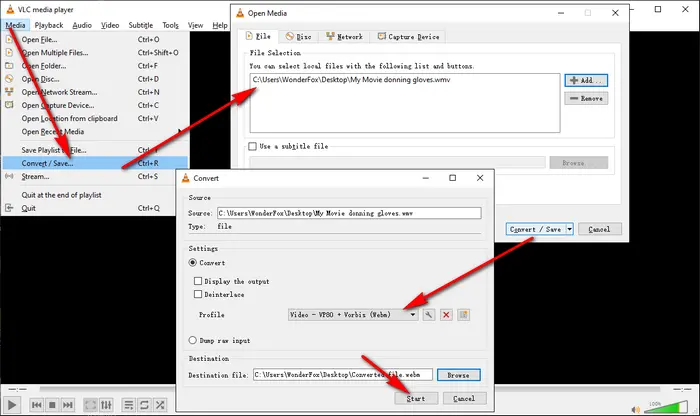Enable Use a subtitle file checkbox
The height and width of the screenshot is (416, 700).
[x=253, y=146]
